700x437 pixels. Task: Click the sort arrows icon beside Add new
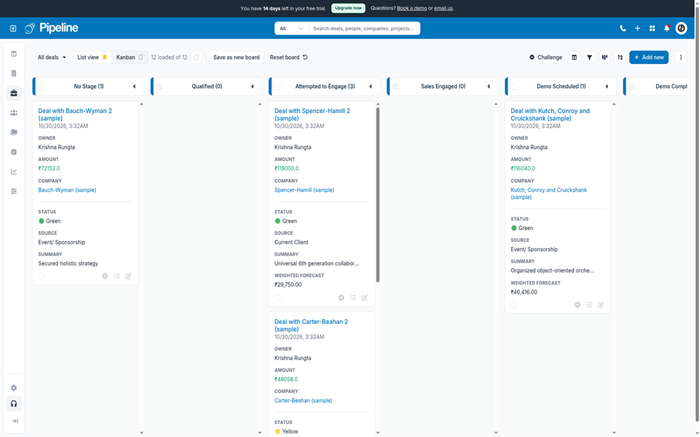pyautogui.click(x=620, y=58)
